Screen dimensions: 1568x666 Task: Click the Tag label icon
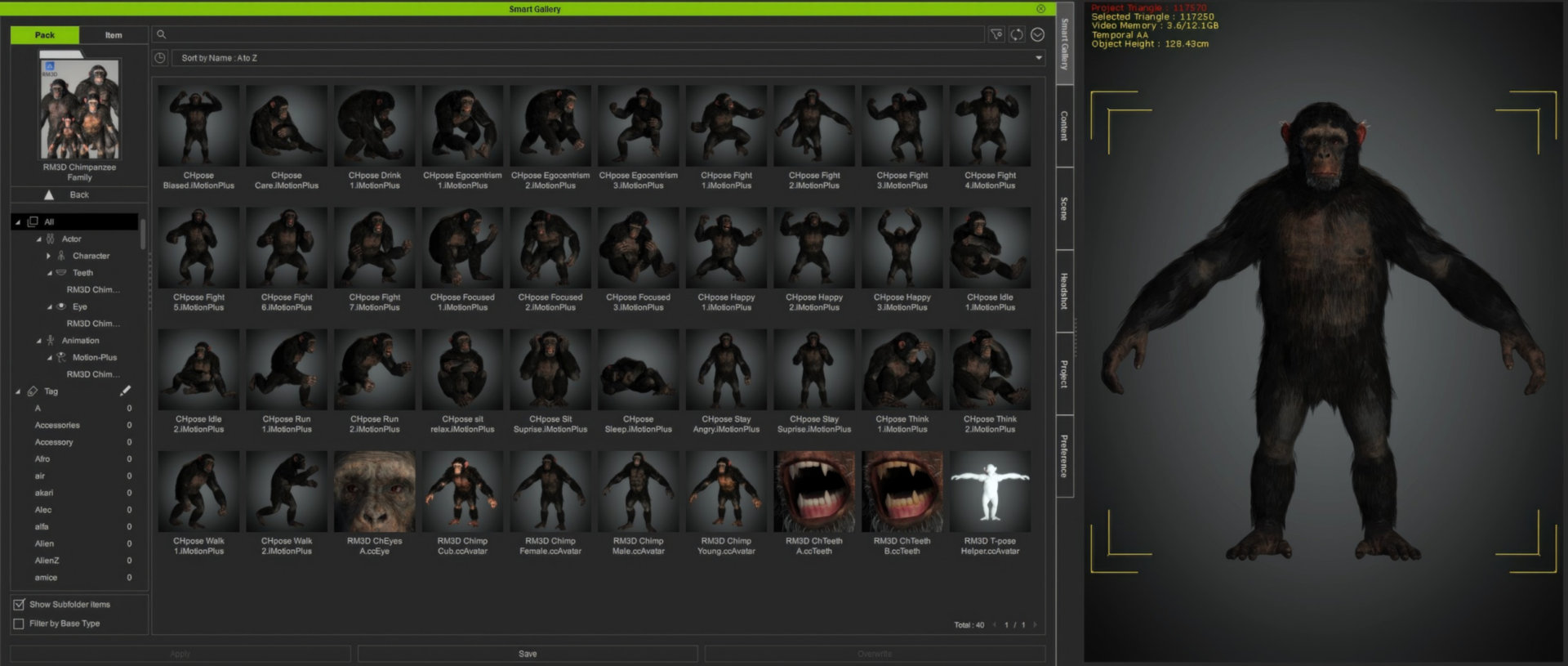pos(33,391)
